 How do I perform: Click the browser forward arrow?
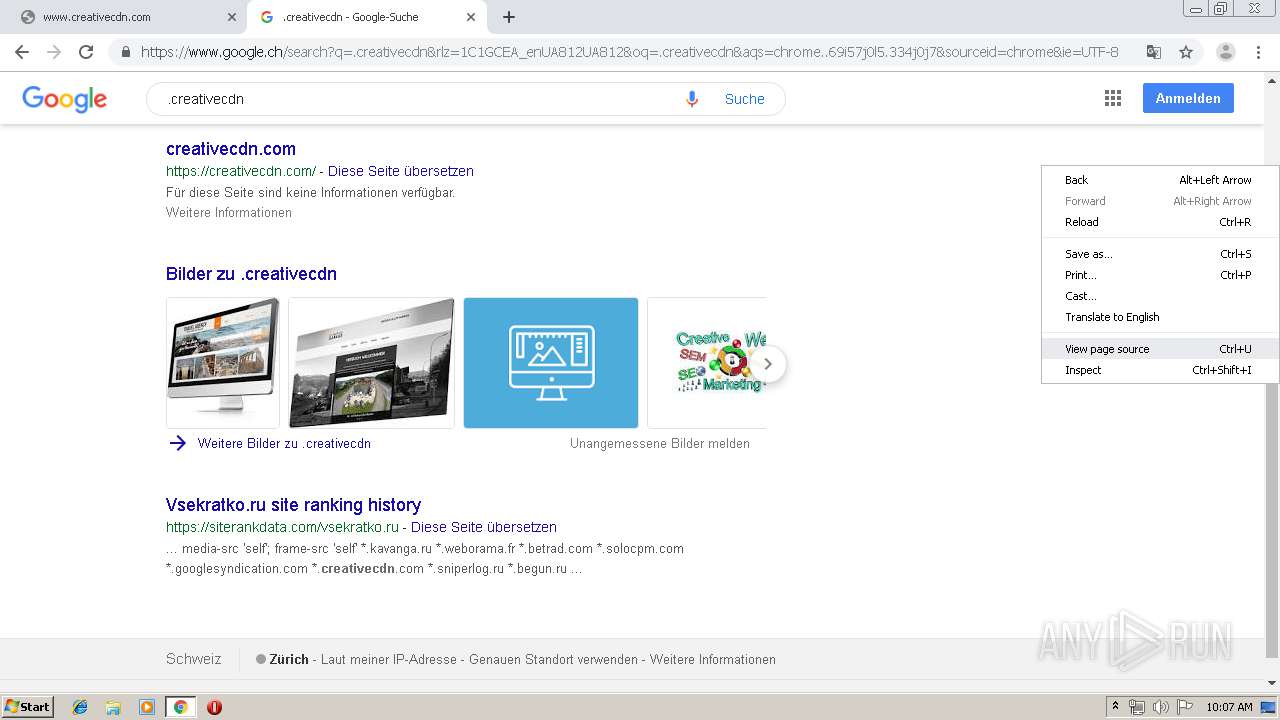tap(54, 52)
